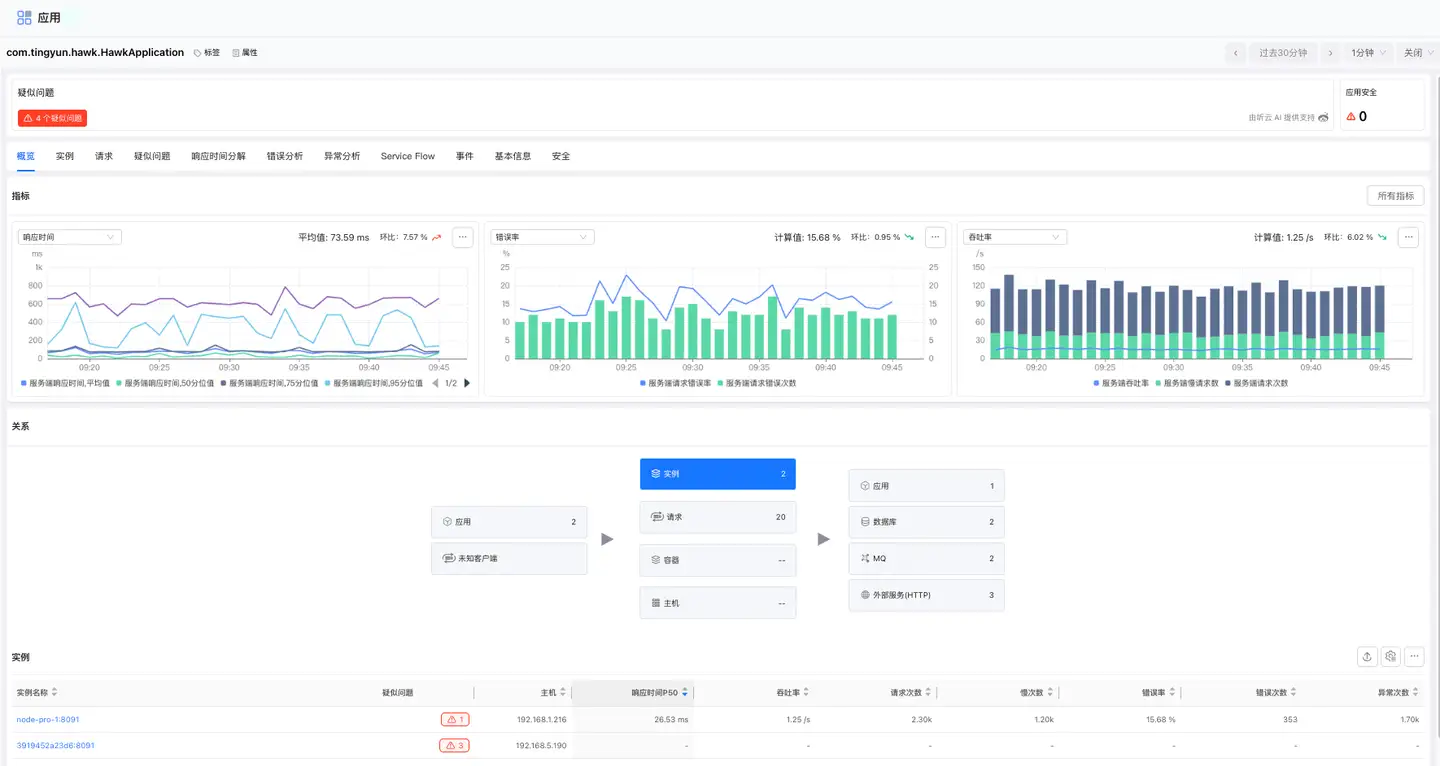Open the 标签 (tags) icon next to application name
Image resolution: width=1440 pixels, height=766 pixels.
pyautogui.click(x=200, y=52)
